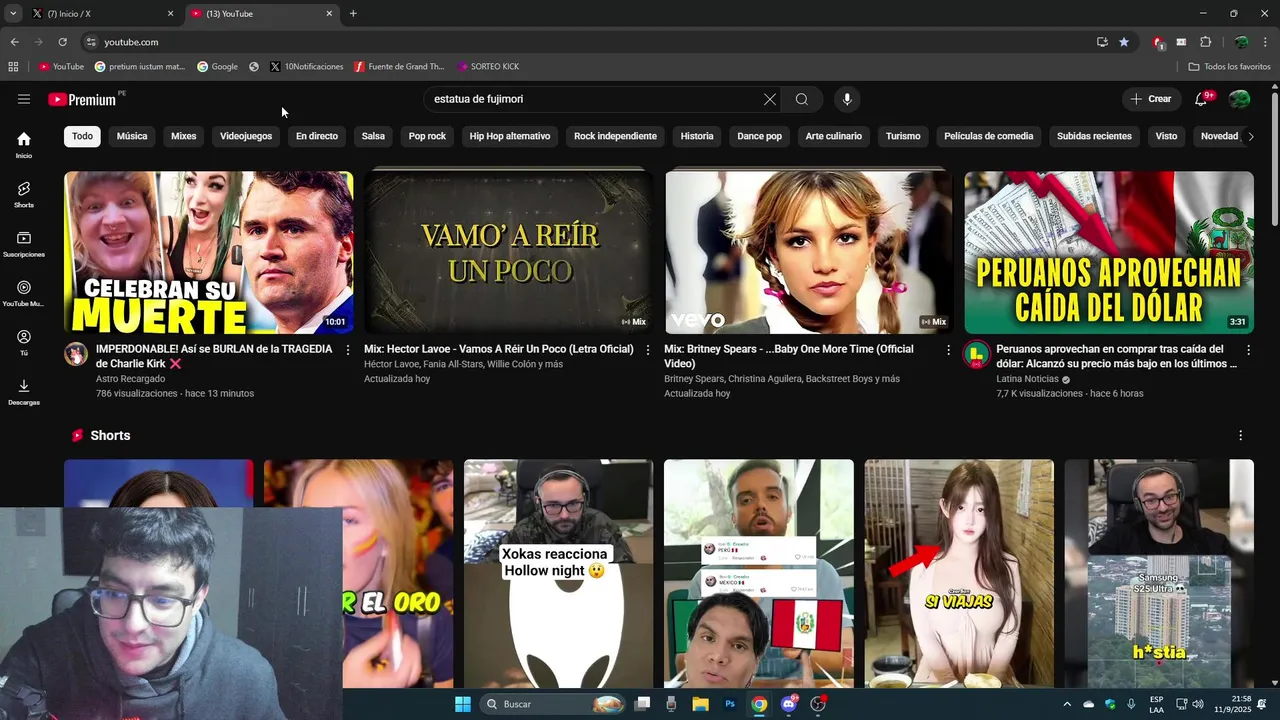The image size is (1280, 720).
Task: Select the Historia filter chip
Action: [x=697, y=136]
